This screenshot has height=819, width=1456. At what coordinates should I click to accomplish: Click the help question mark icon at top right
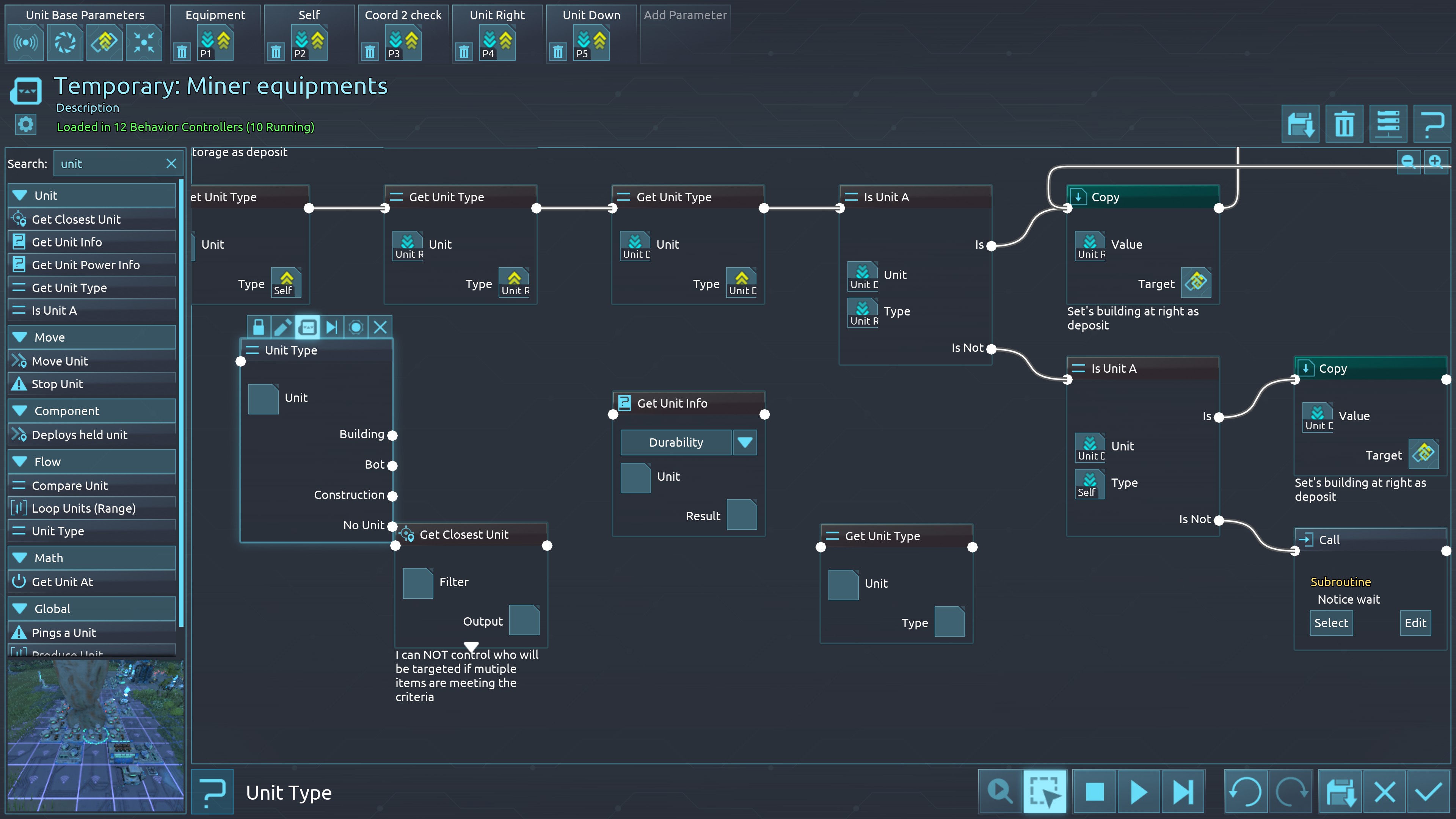tap(1432, 124)
